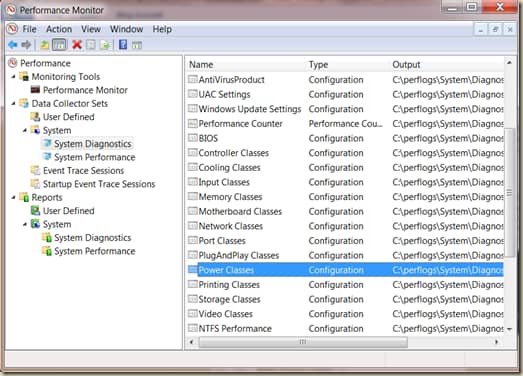This screenshot has width=523, height=376.
Task: Click the Up one level folder icon
Action: pos(44,45)
